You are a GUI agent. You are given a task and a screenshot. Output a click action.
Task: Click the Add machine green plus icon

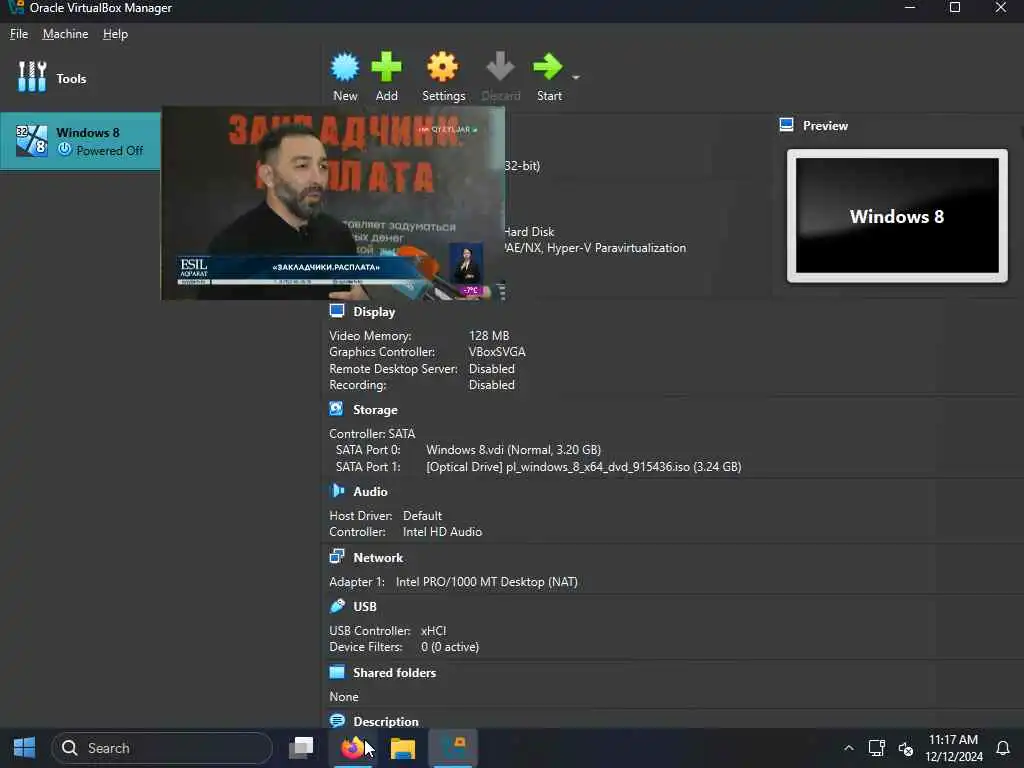click(x=386, y=67)
